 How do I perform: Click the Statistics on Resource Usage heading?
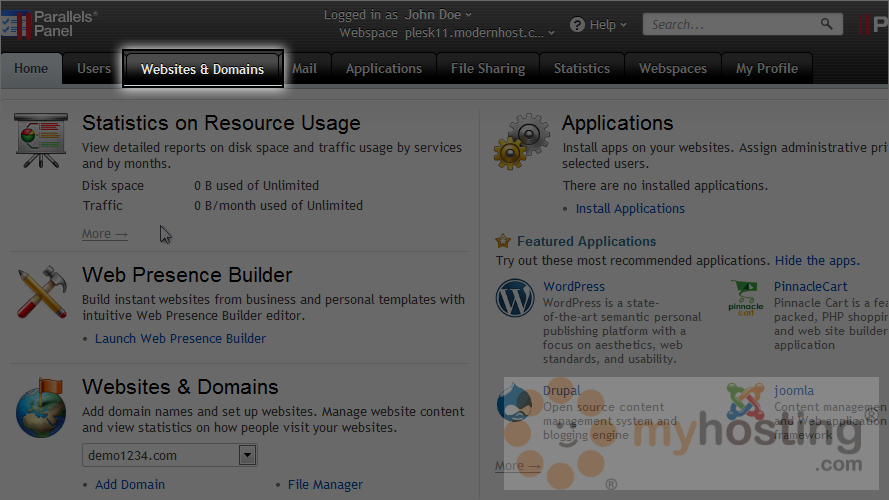221,123
